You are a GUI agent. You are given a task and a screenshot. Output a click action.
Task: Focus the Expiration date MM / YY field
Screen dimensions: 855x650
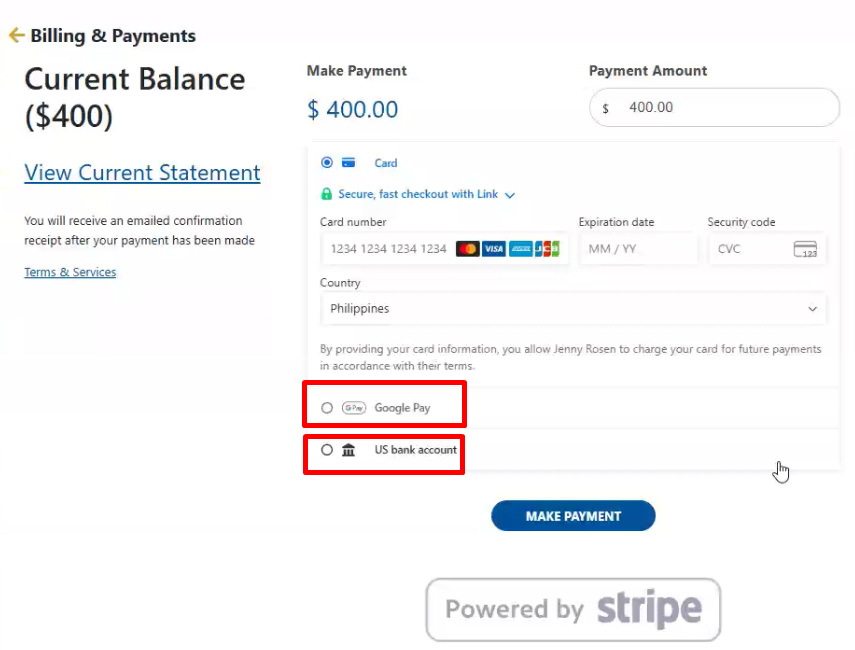[637, 249]
